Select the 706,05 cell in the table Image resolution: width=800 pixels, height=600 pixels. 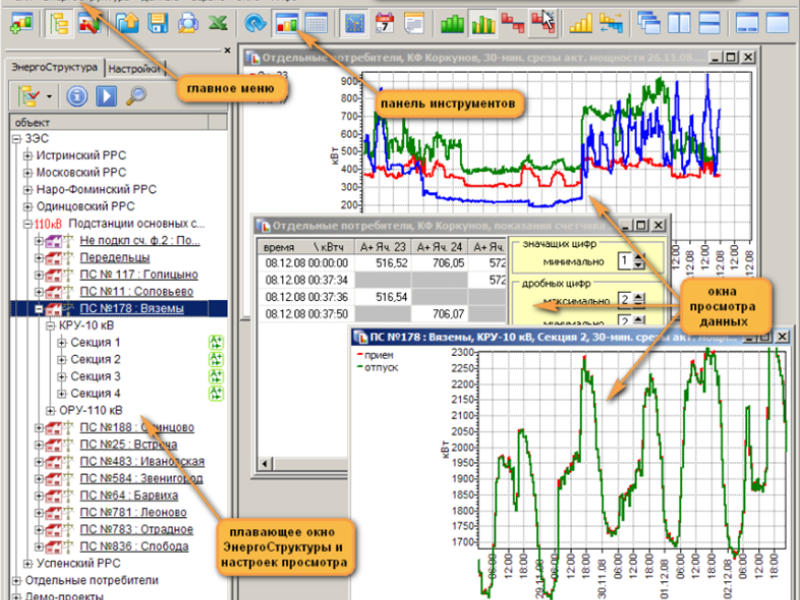coord(440,263)
